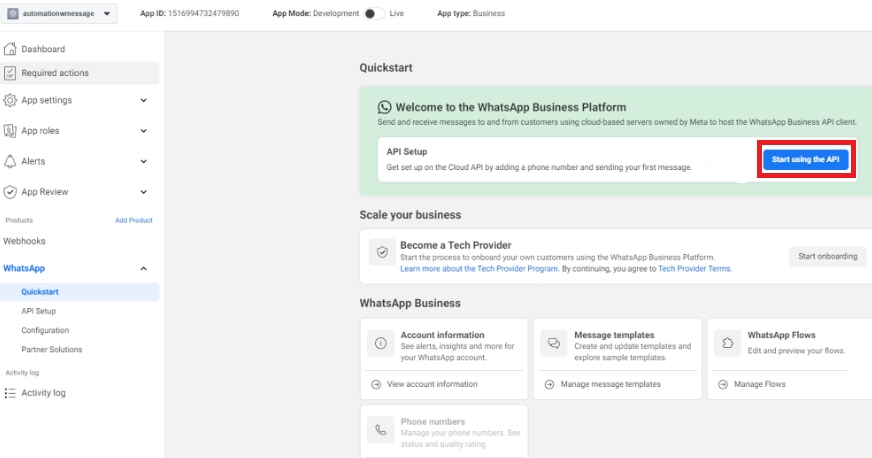The height and width of the screenshot is (458, 872).
Task: Open Webhooks product page
Action: point(24,241)
